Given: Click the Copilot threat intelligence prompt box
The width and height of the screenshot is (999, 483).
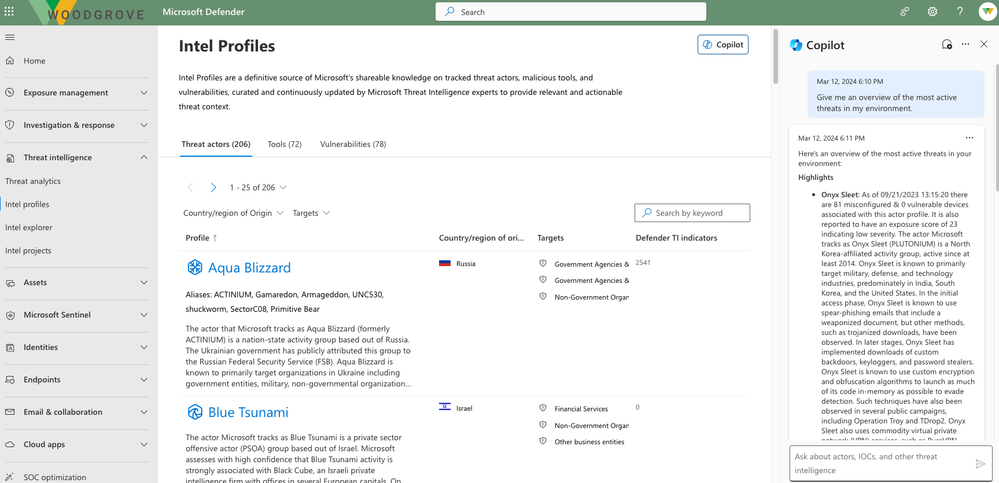Looking at the screenshot, I should (891, 463).
